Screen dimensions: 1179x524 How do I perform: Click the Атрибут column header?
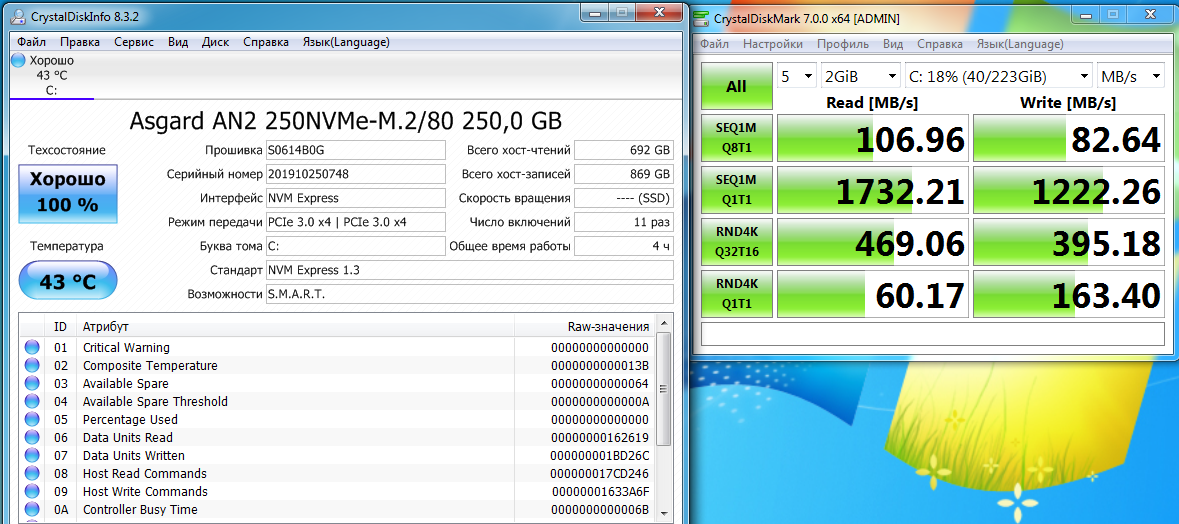(296, 326)
